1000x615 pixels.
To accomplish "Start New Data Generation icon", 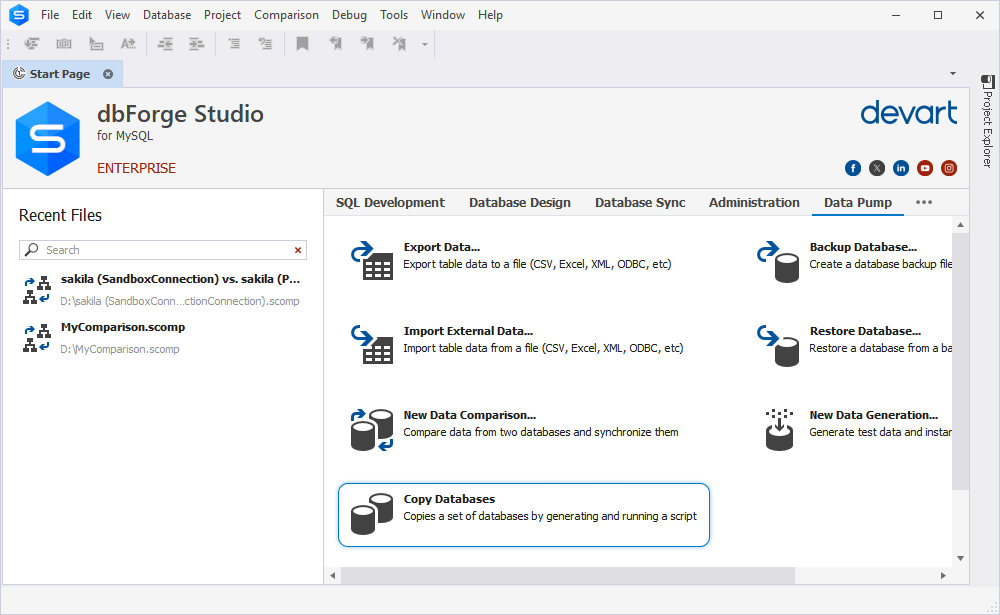I will 779,429.
